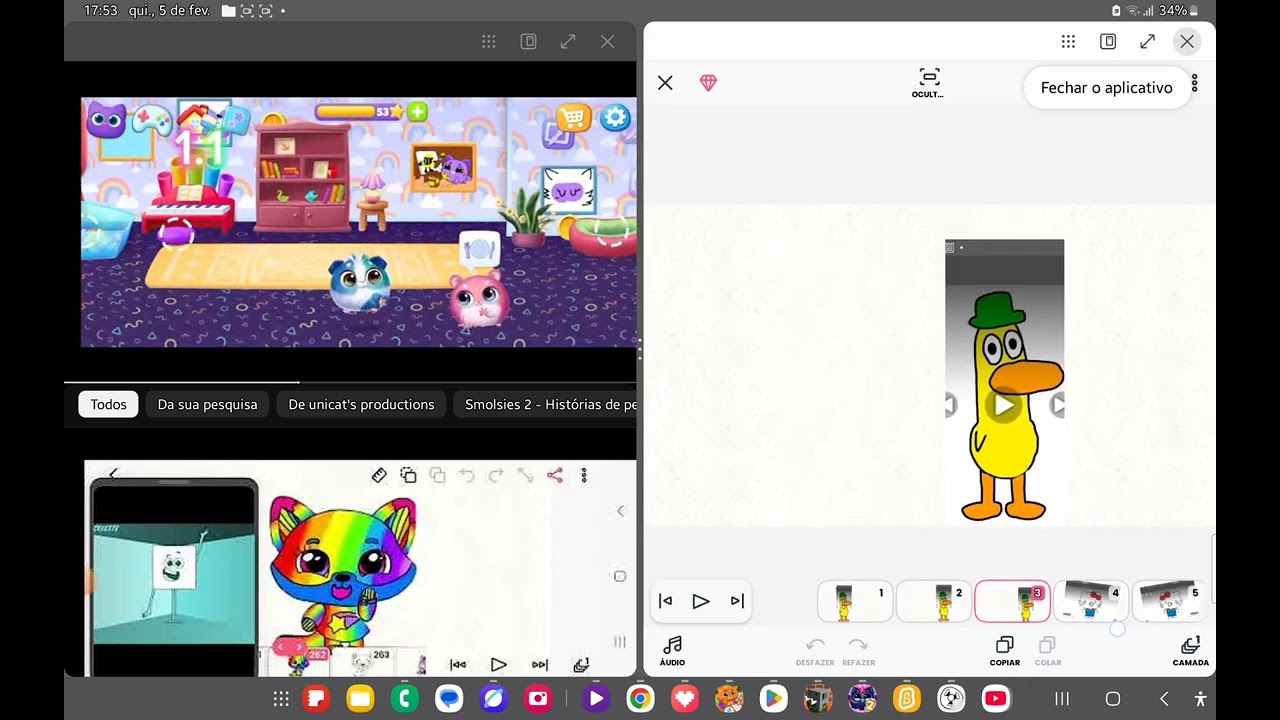1280x720 pixels.
Task: Click right window split-view icon
Action: [x=1108, y=41]
